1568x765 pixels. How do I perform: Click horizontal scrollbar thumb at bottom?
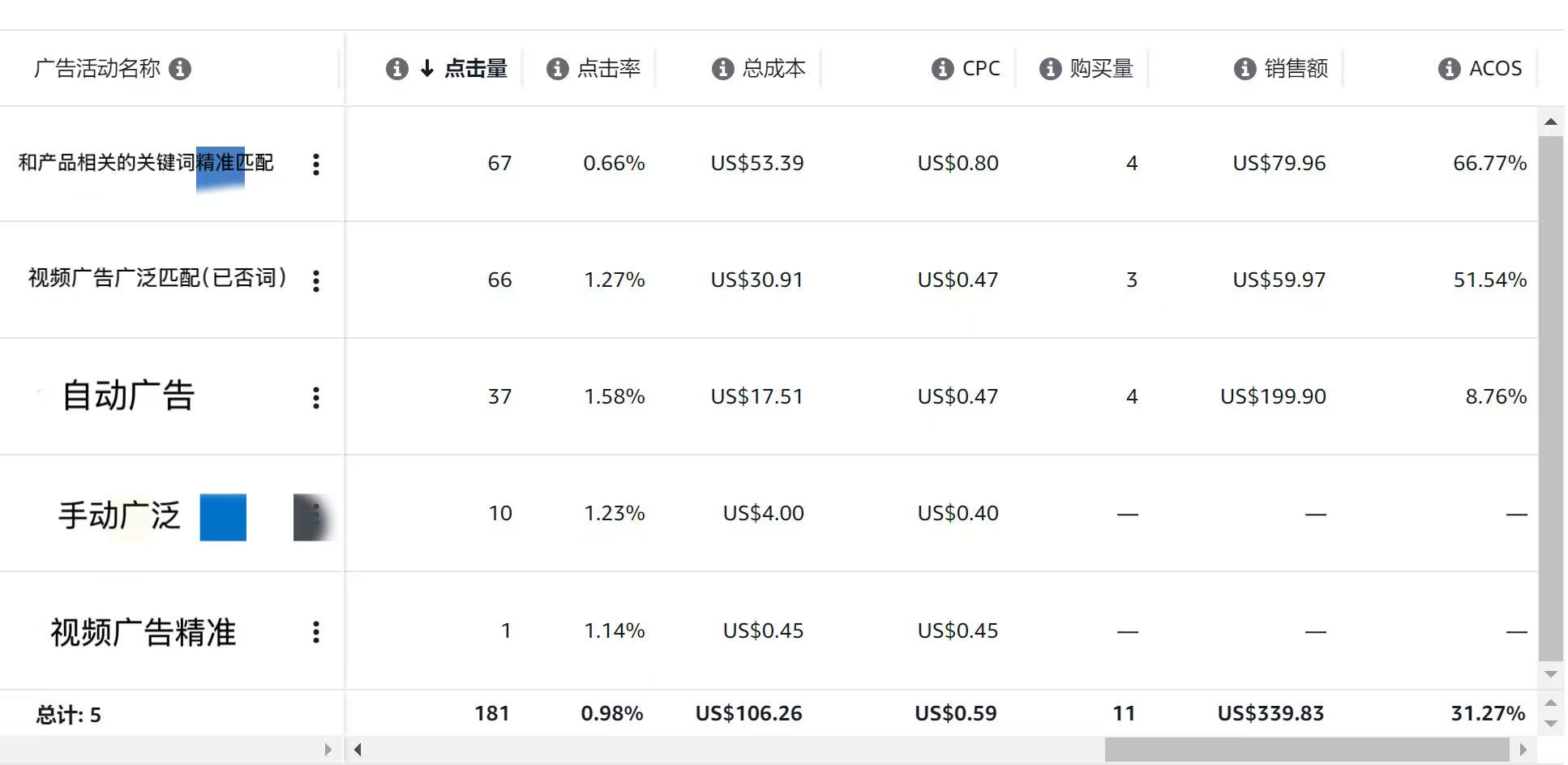[1305, 750]
